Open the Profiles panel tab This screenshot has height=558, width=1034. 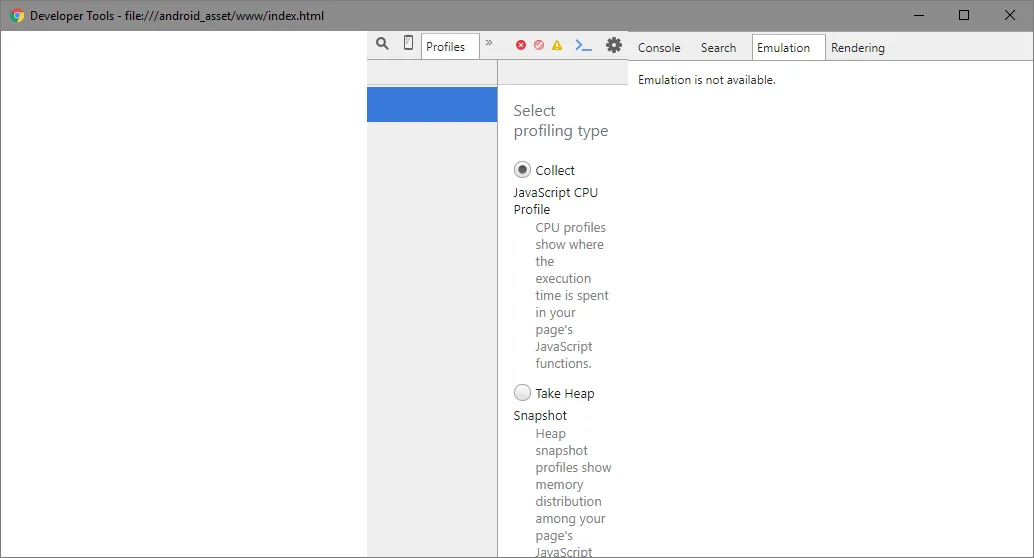click(x=450, y=47)
